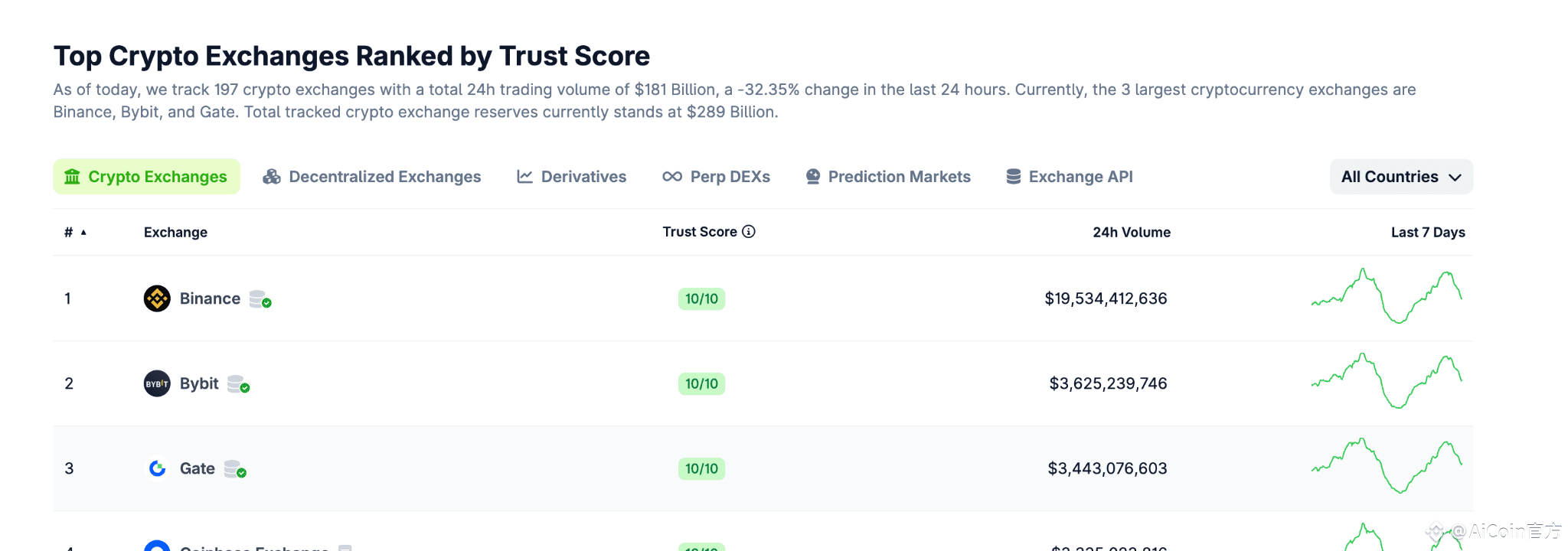Open the Binance exchange link
The width and height of the screenshot is (1568, 551).
(210, 298)
